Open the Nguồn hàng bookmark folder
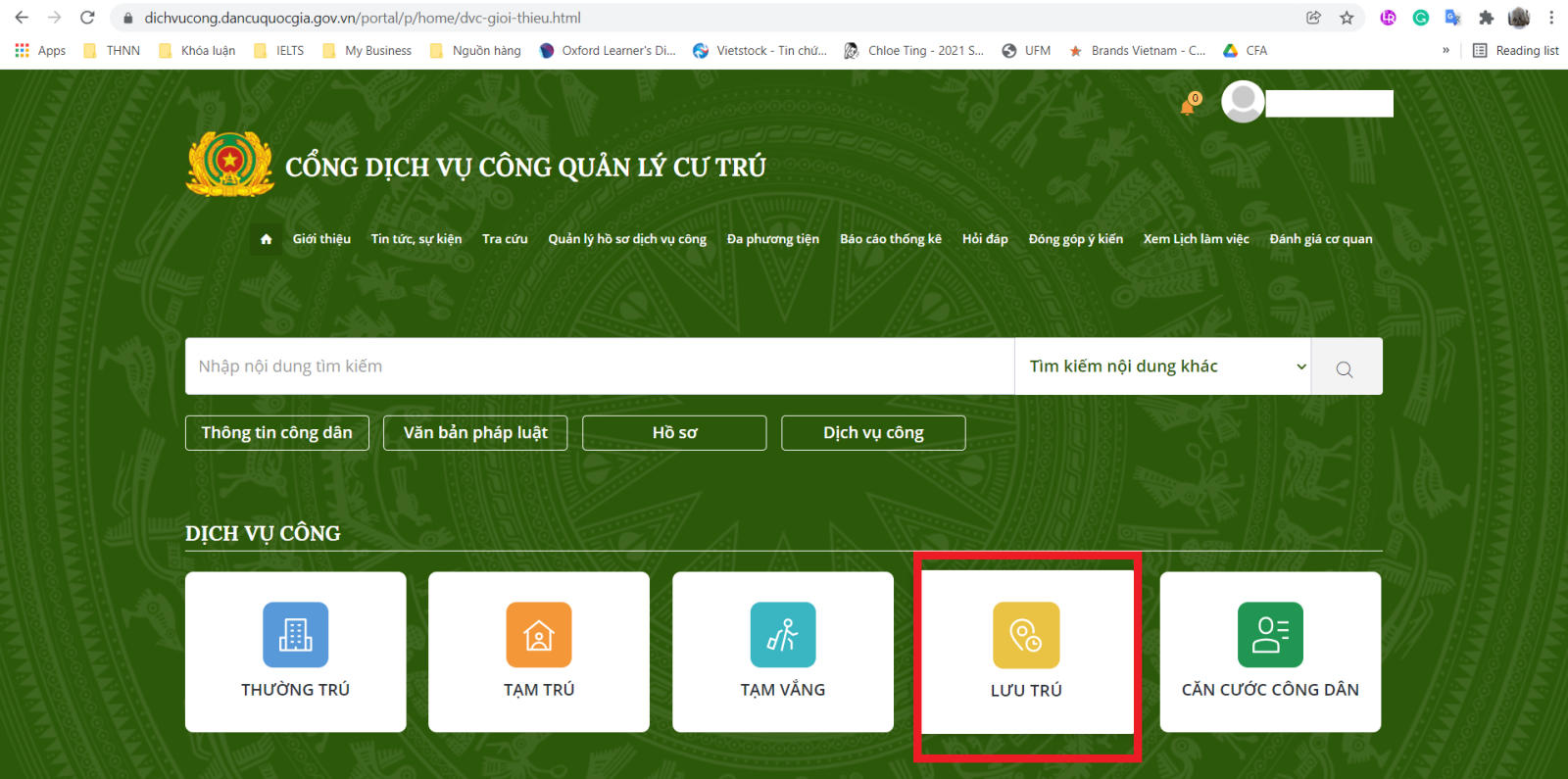Image resolution: width=1568 pixels, height=779 pixels. (475, 50)
